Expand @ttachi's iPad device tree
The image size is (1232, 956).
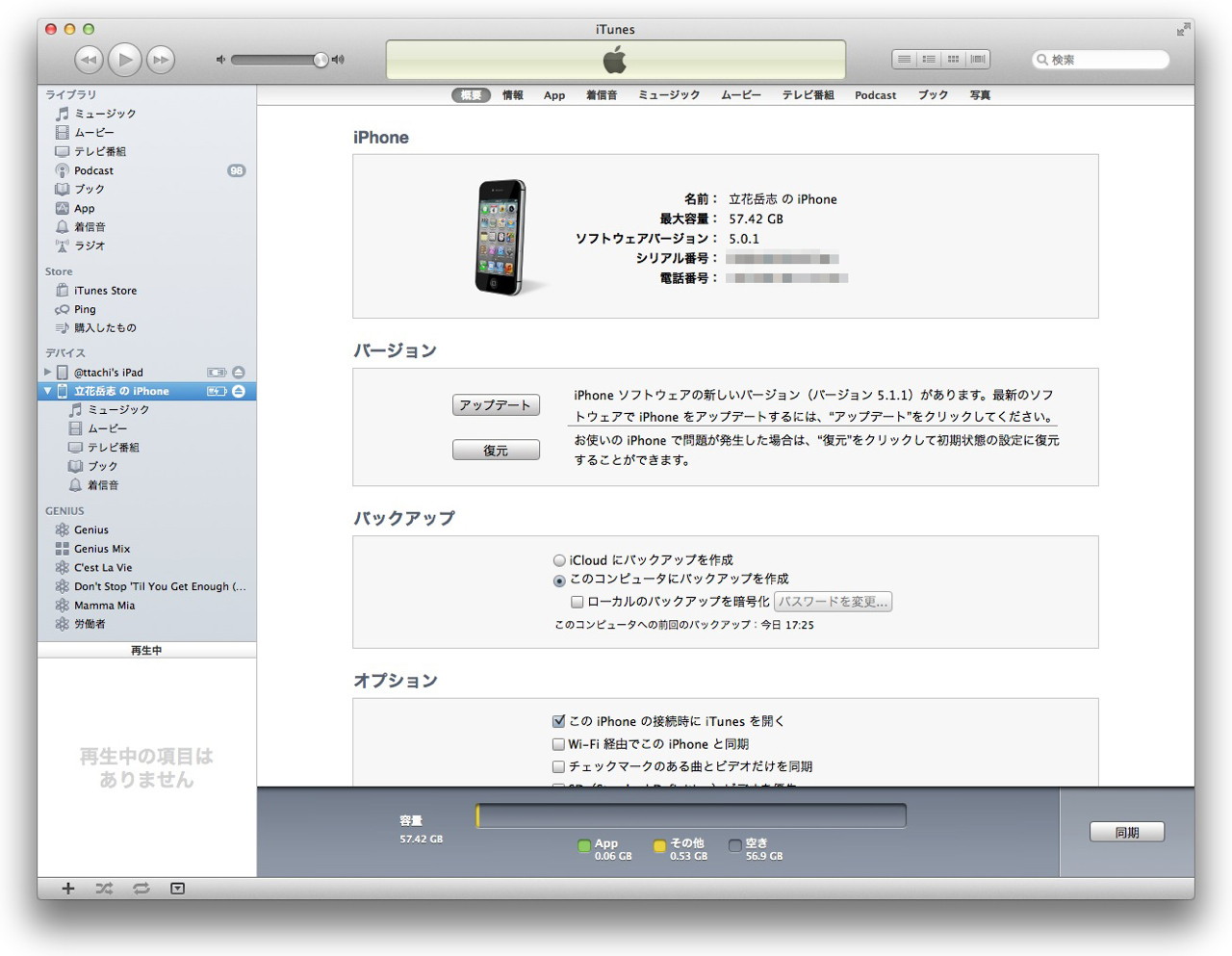[48, 373]
